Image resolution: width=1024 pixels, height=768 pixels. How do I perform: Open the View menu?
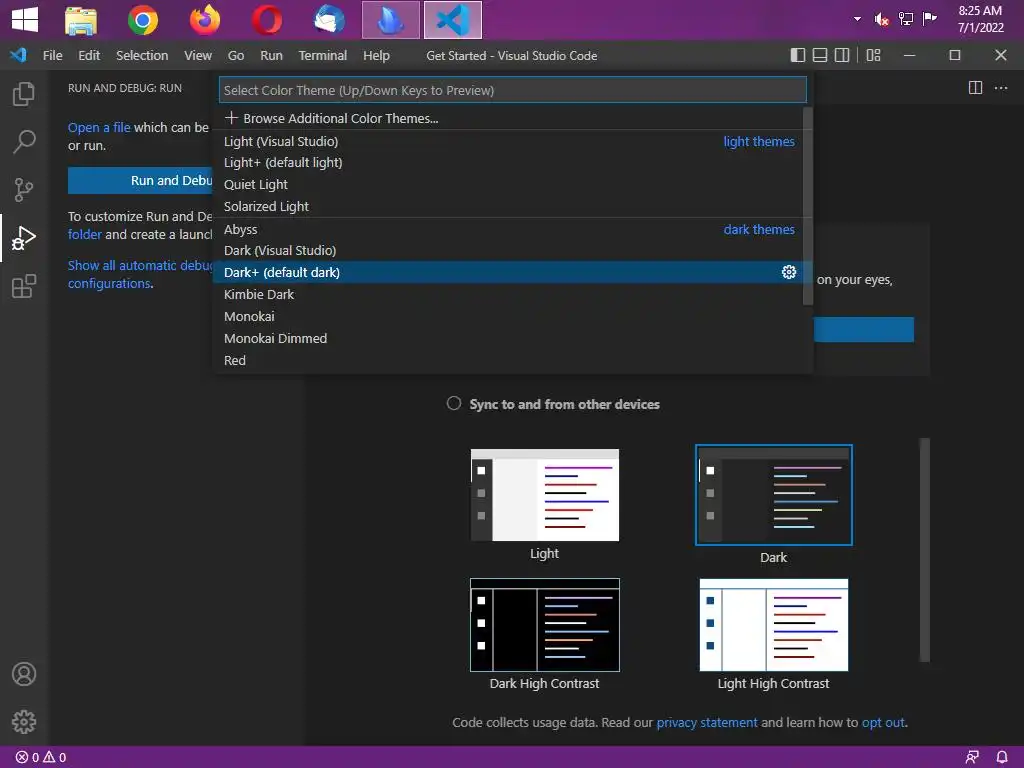click(198, 56)
